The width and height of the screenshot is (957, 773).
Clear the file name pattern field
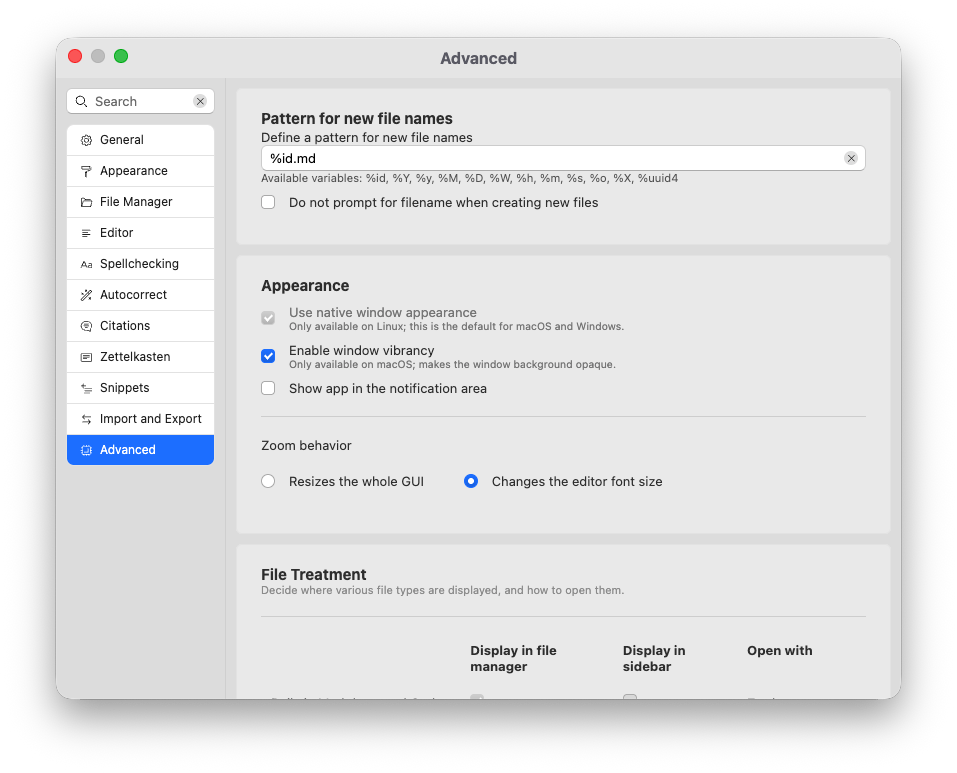click(850, 158)
